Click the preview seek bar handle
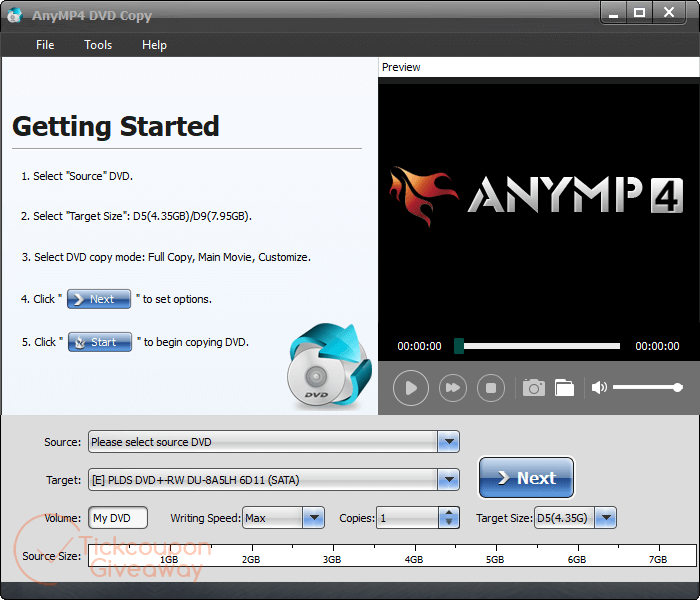Viewport: 700px width, 600px height. click(x=459, y=346)
